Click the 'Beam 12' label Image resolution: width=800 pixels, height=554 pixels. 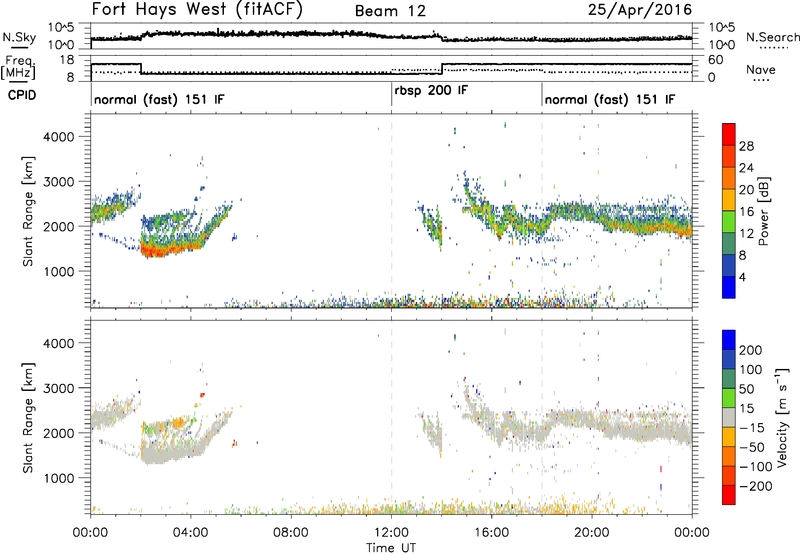390,11
